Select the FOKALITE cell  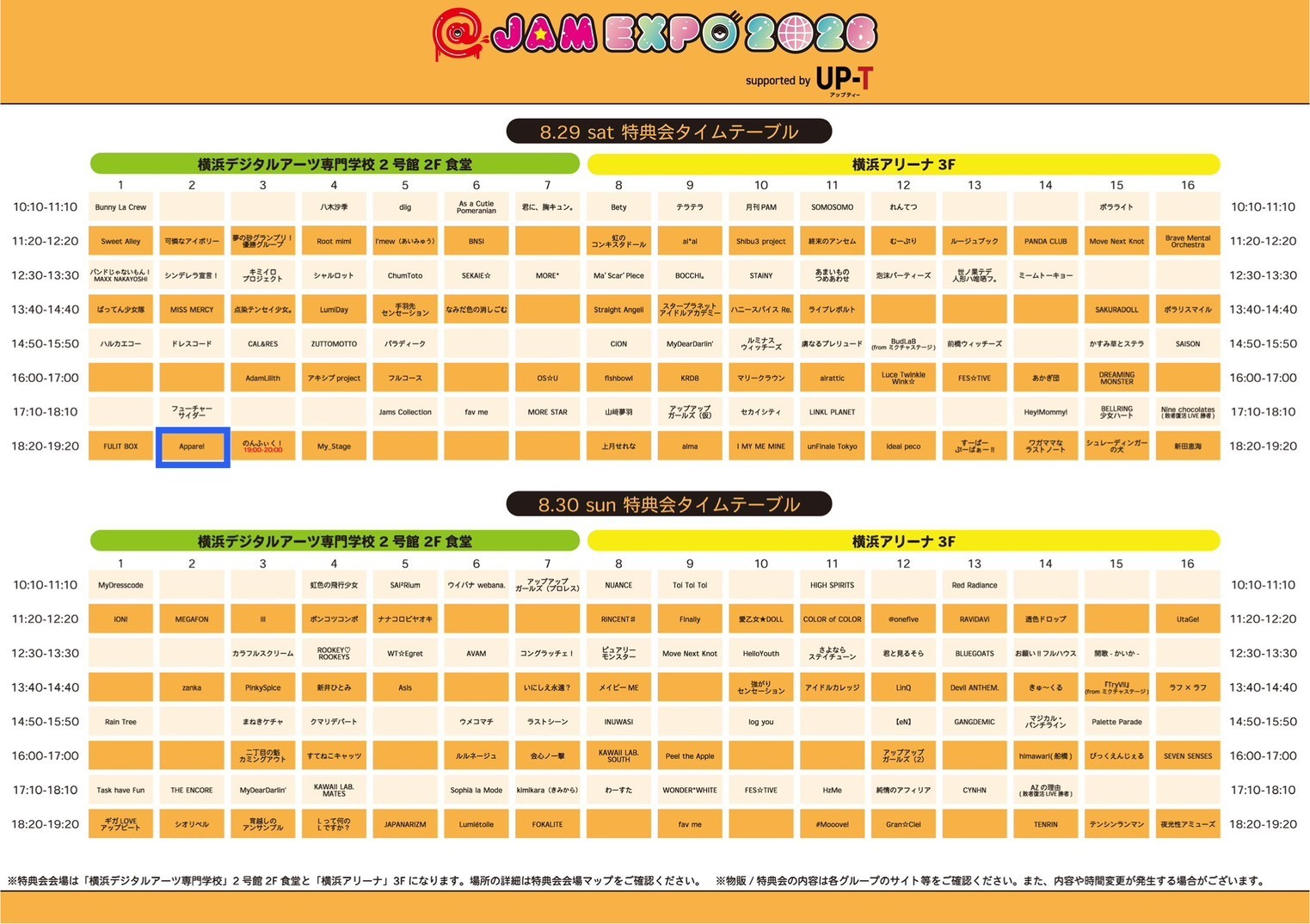(x=548, y=824)
